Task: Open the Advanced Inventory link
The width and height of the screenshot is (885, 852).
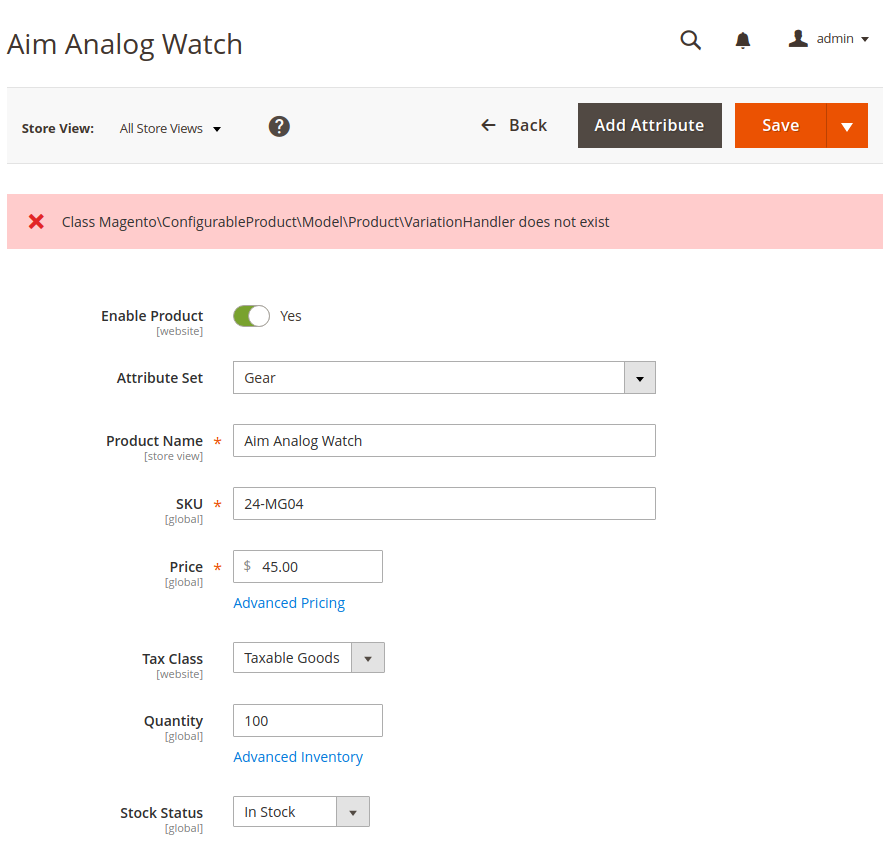Action: point(298,757)
